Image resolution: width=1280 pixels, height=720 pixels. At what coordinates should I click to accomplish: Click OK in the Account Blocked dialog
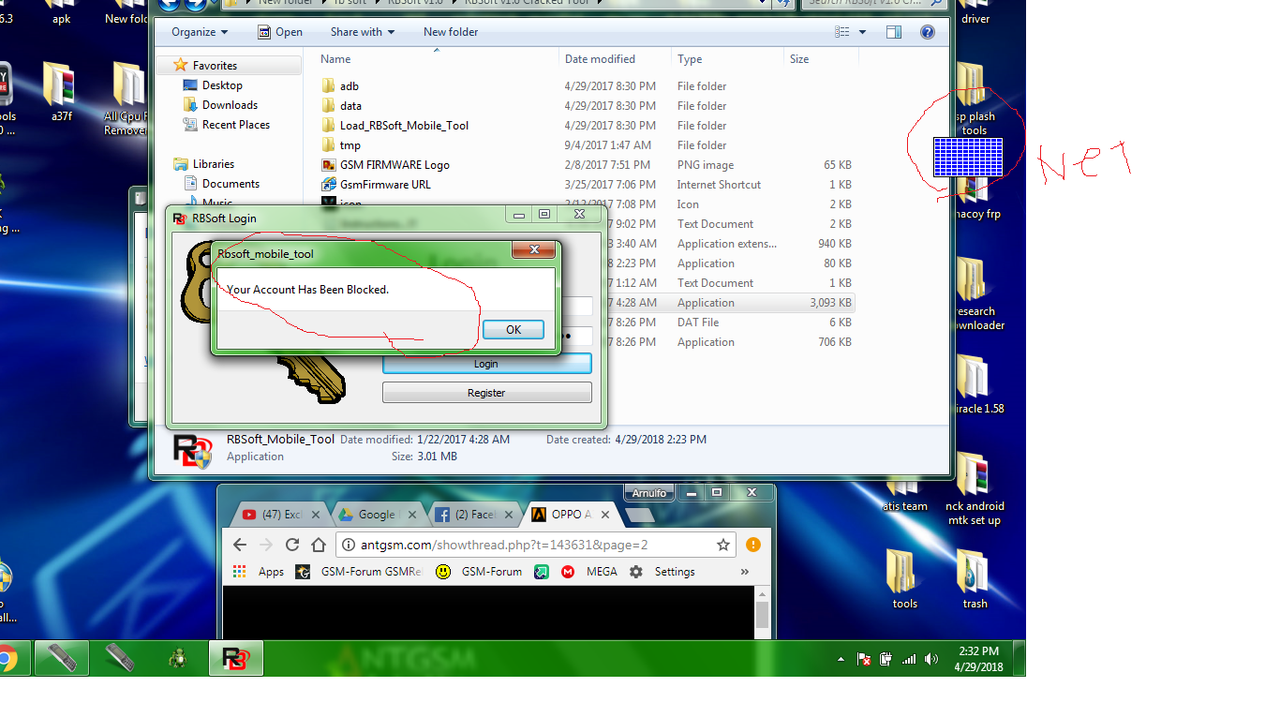pyautogui.click(x=513, y=330)
